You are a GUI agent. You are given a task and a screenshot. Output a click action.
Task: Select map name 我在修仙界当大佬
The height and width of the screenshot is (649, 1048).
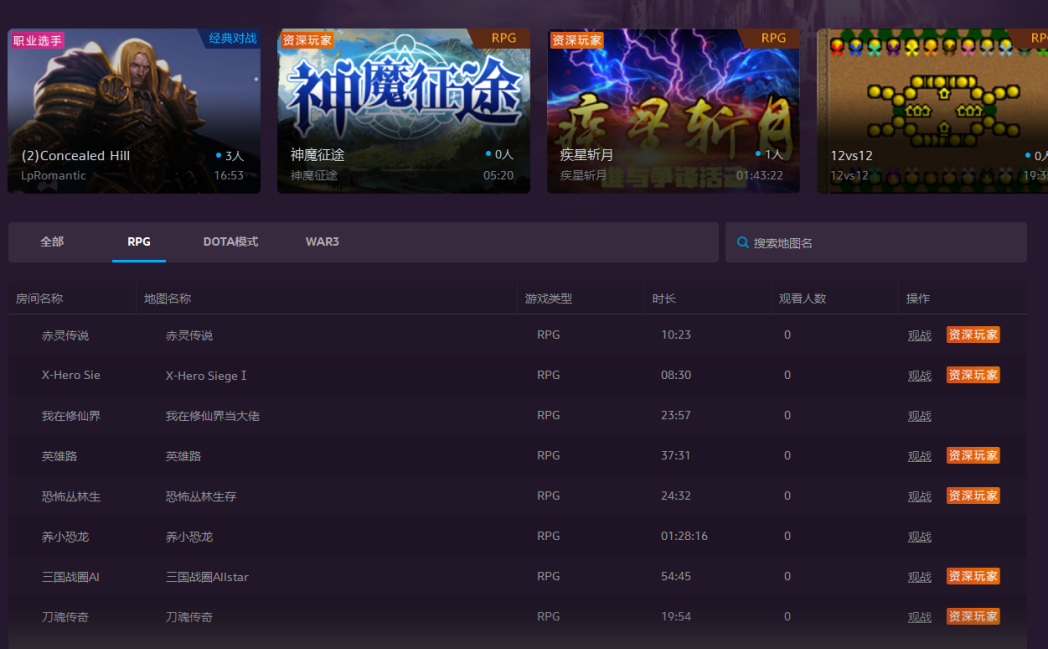pos(213,416)
